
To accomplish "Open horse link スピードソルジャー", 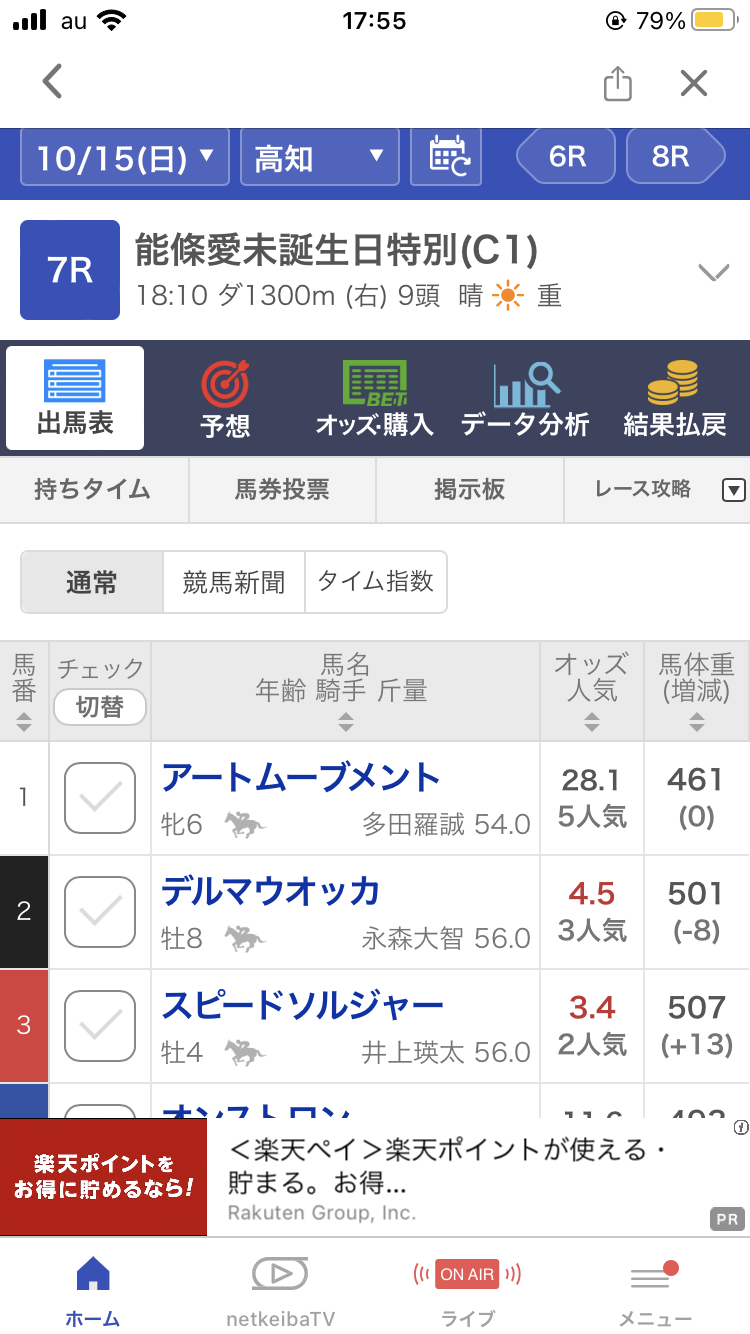I will 303,1005.
